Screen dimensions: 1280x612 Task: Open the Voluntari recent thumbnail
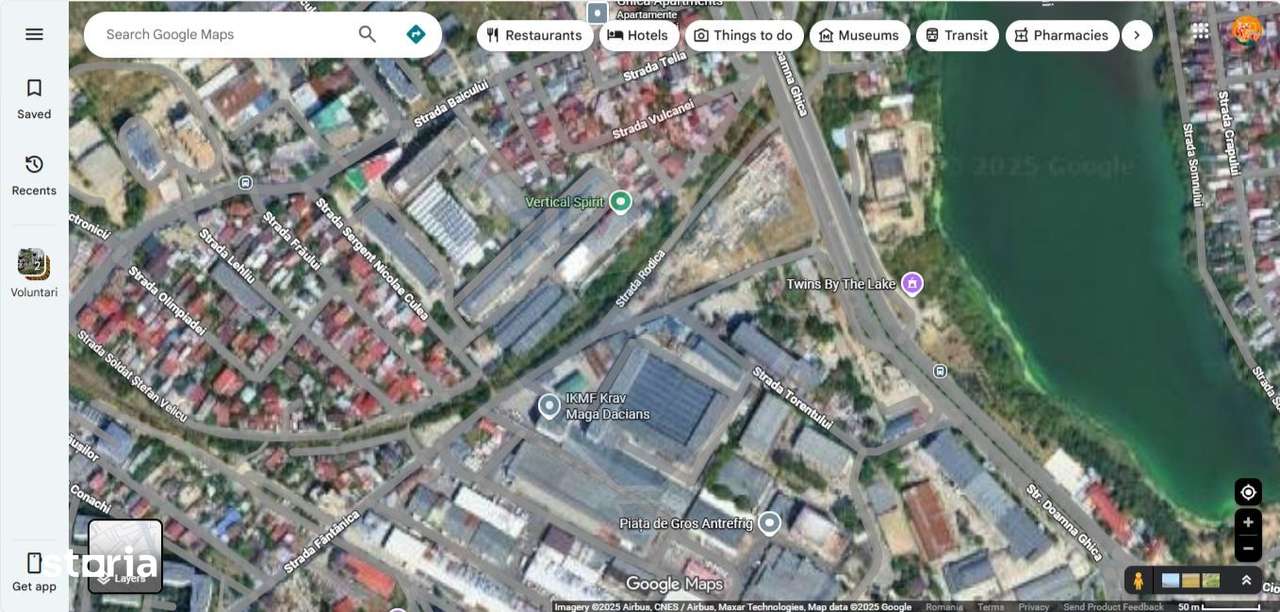coord(34,274)
